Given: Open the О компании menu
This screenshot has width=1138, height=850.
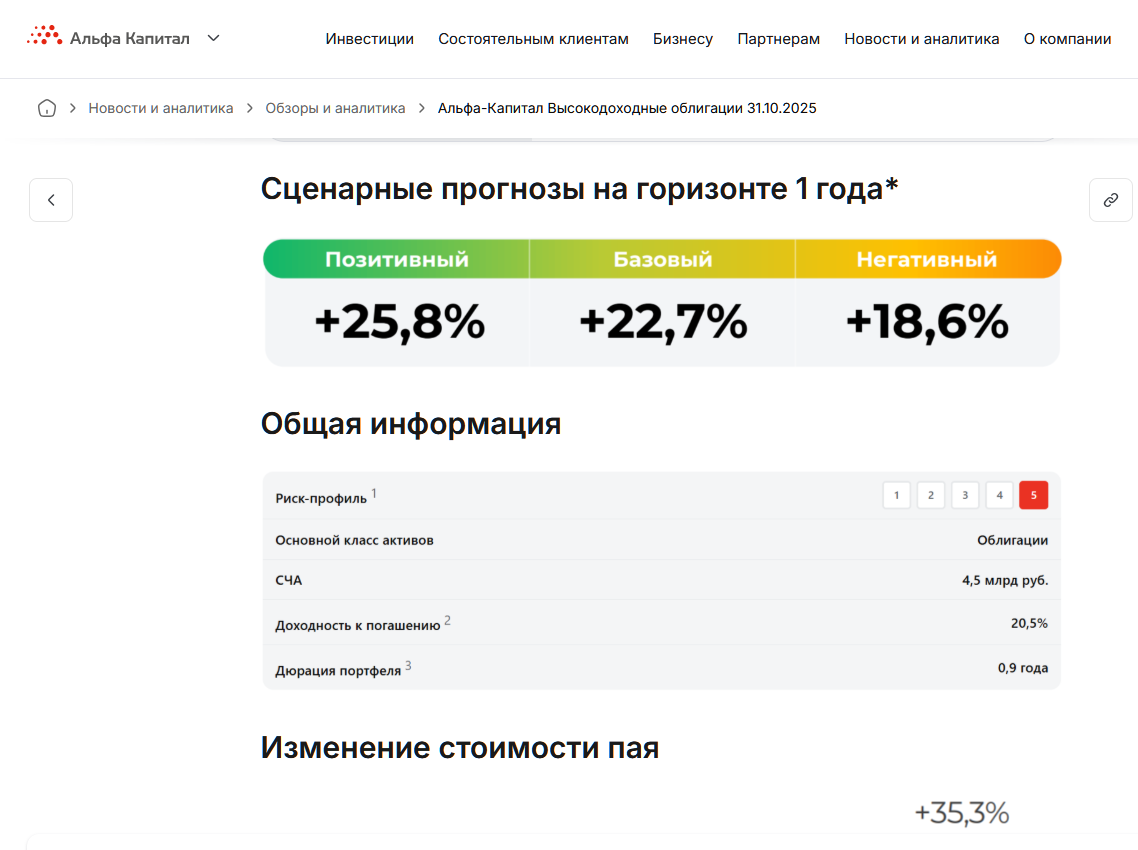Looking at the screenshot, I should pyautogui.click(x=1067, y=39).
